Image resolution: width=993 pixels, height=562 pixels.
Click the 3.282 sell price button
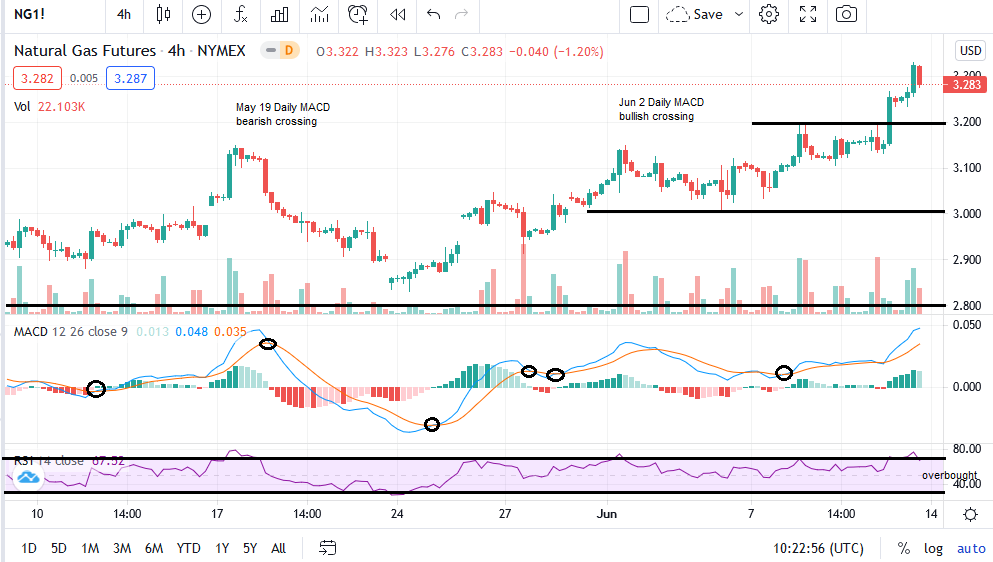coord(37,79)
